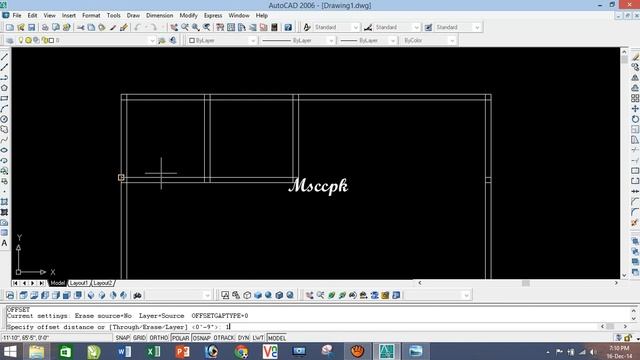Open the Format menu
640x360 pixels.
pyautogui.click(x=91, y=16)
